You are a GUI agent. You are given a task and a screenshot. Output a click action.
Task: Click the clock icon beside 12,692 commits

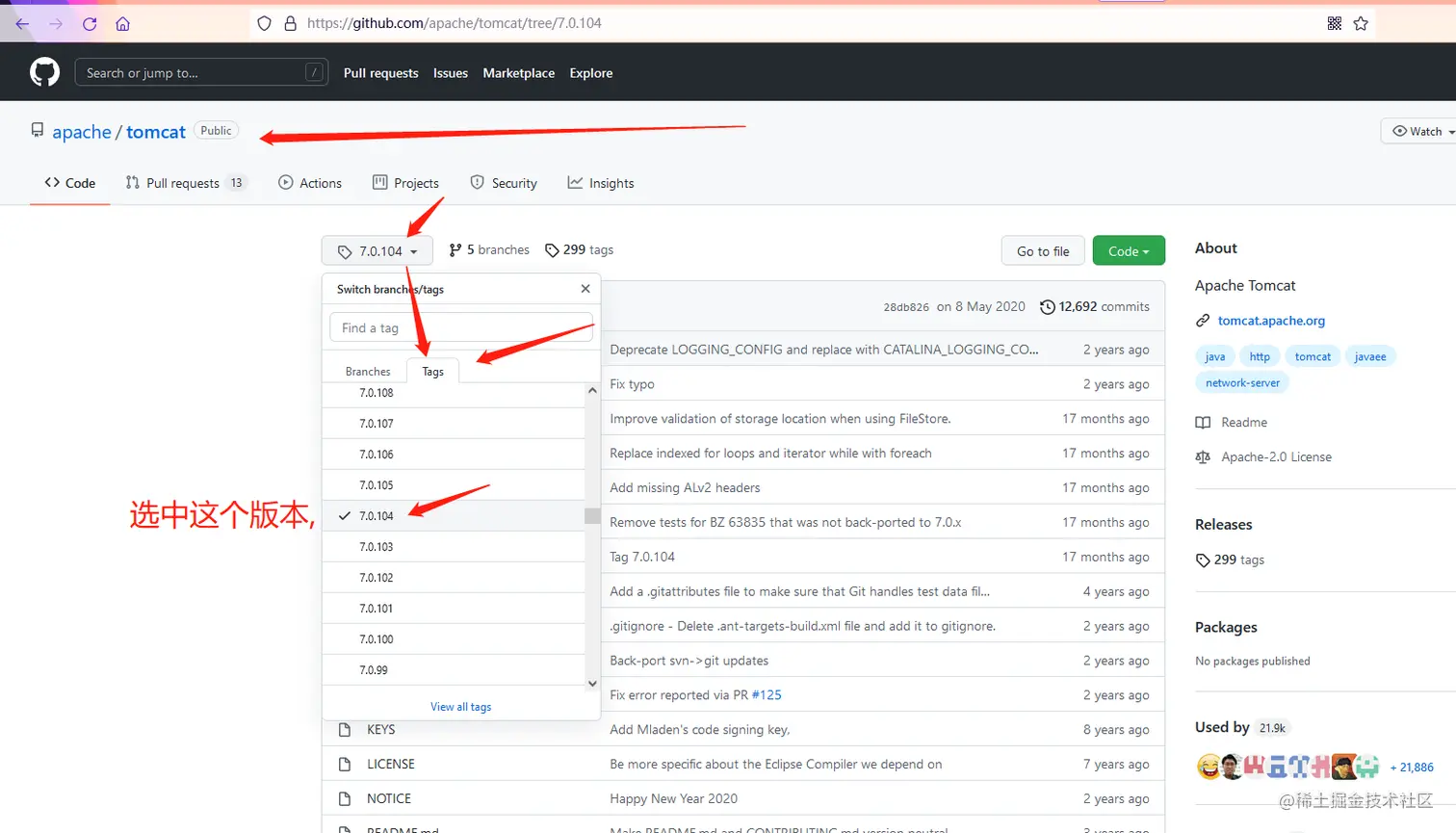pyautogui.click(x=1047, y=307)
